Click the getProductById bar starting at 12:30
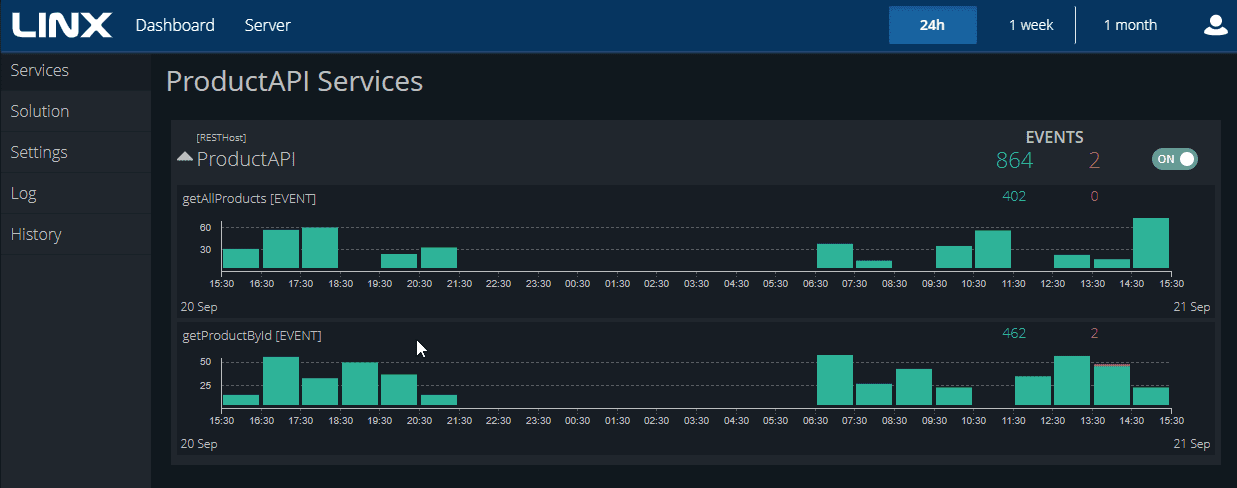The height and width of the screenshot is (488, 1237). (x=1072, y=380)
